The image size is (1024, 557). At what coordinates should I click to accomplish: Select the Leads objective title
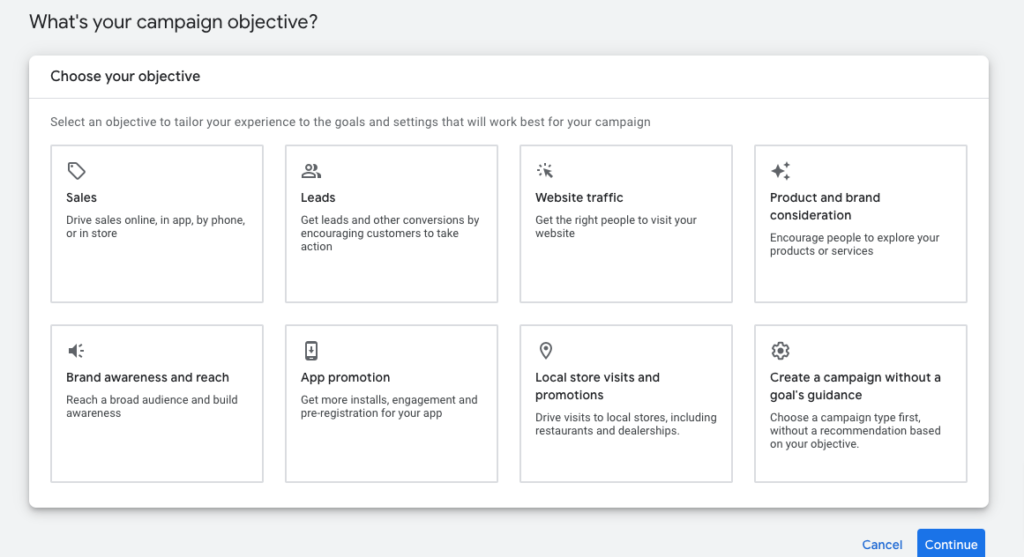(318, 198)
